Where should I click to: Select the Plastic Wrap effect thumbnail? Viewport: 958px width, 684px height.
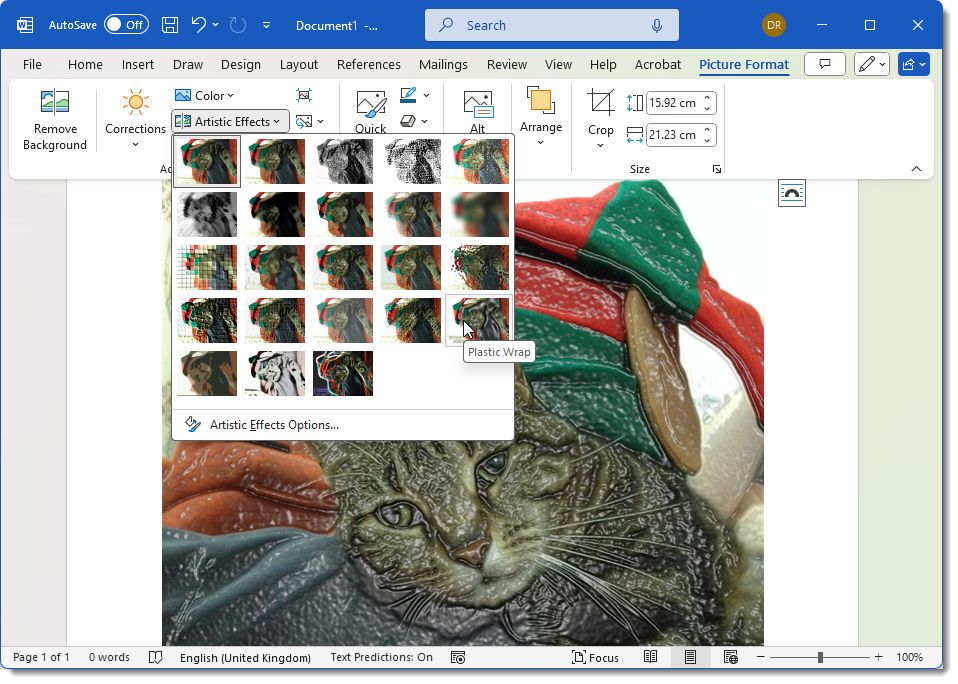[478, 319]
